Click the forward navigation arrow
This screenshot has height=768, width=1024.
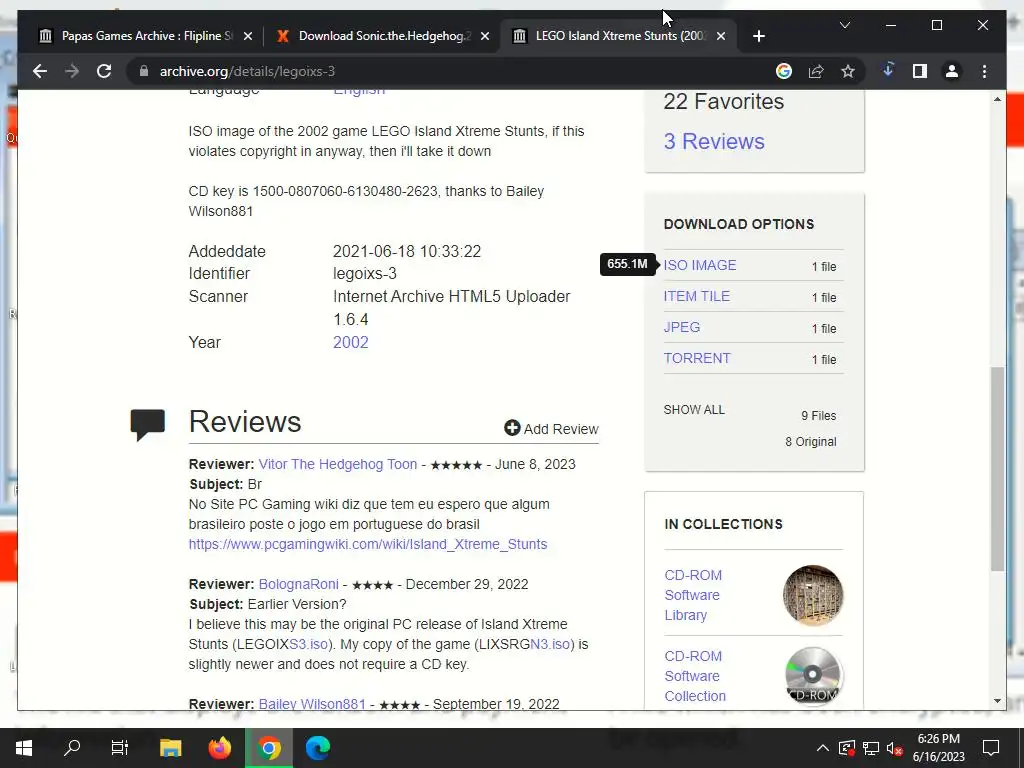pos(72,71)
